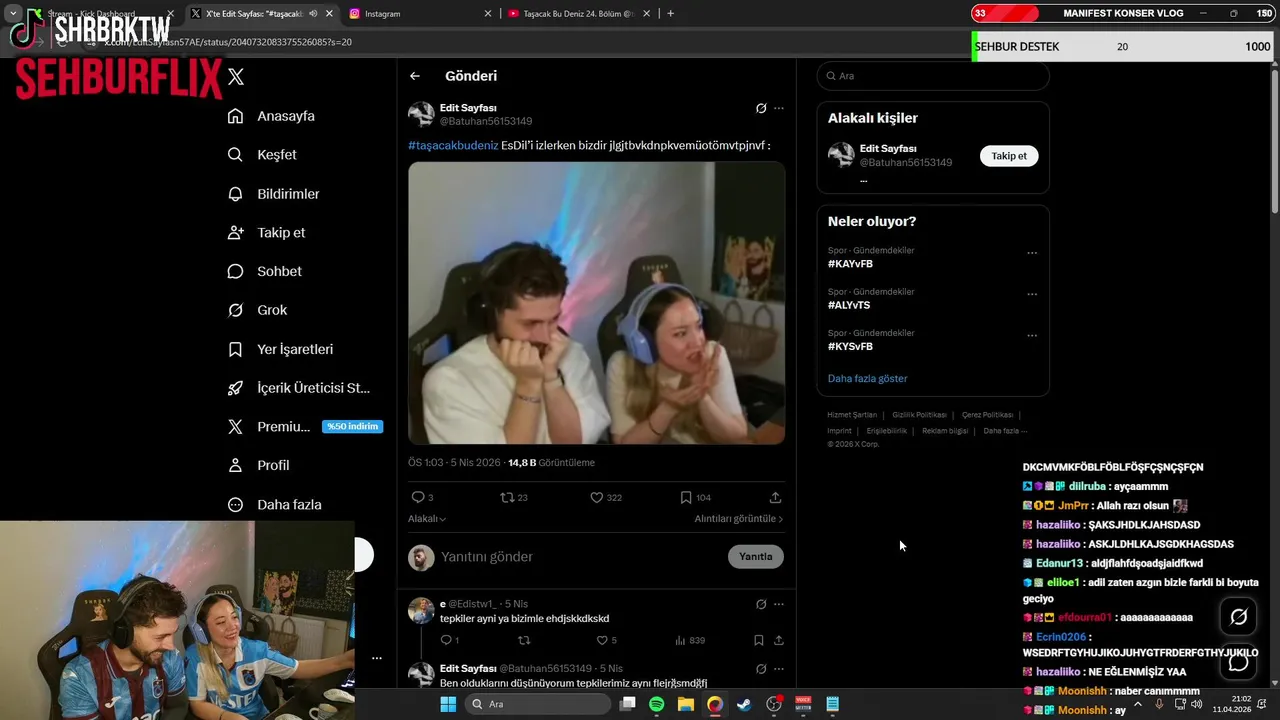1280x720 pixels.
Task: Open File Explorer from the taskbar
Action: click(686, 704)
